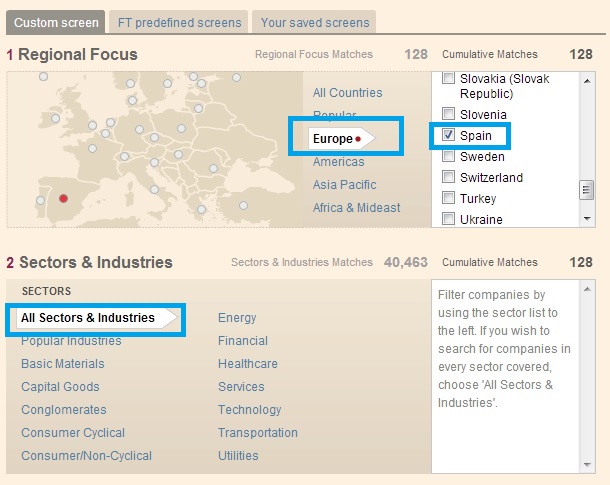Enable the Sweden checkbox
610x485 pixels.
point(449,156)
